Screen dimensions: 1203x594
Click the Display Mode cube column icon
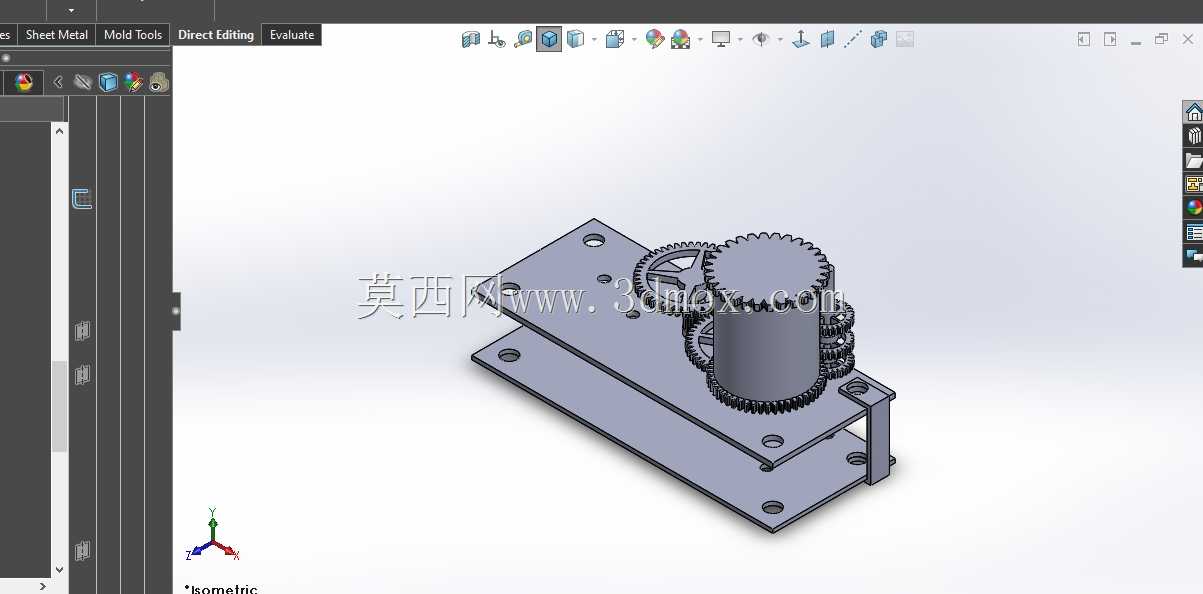click(108, 82)
